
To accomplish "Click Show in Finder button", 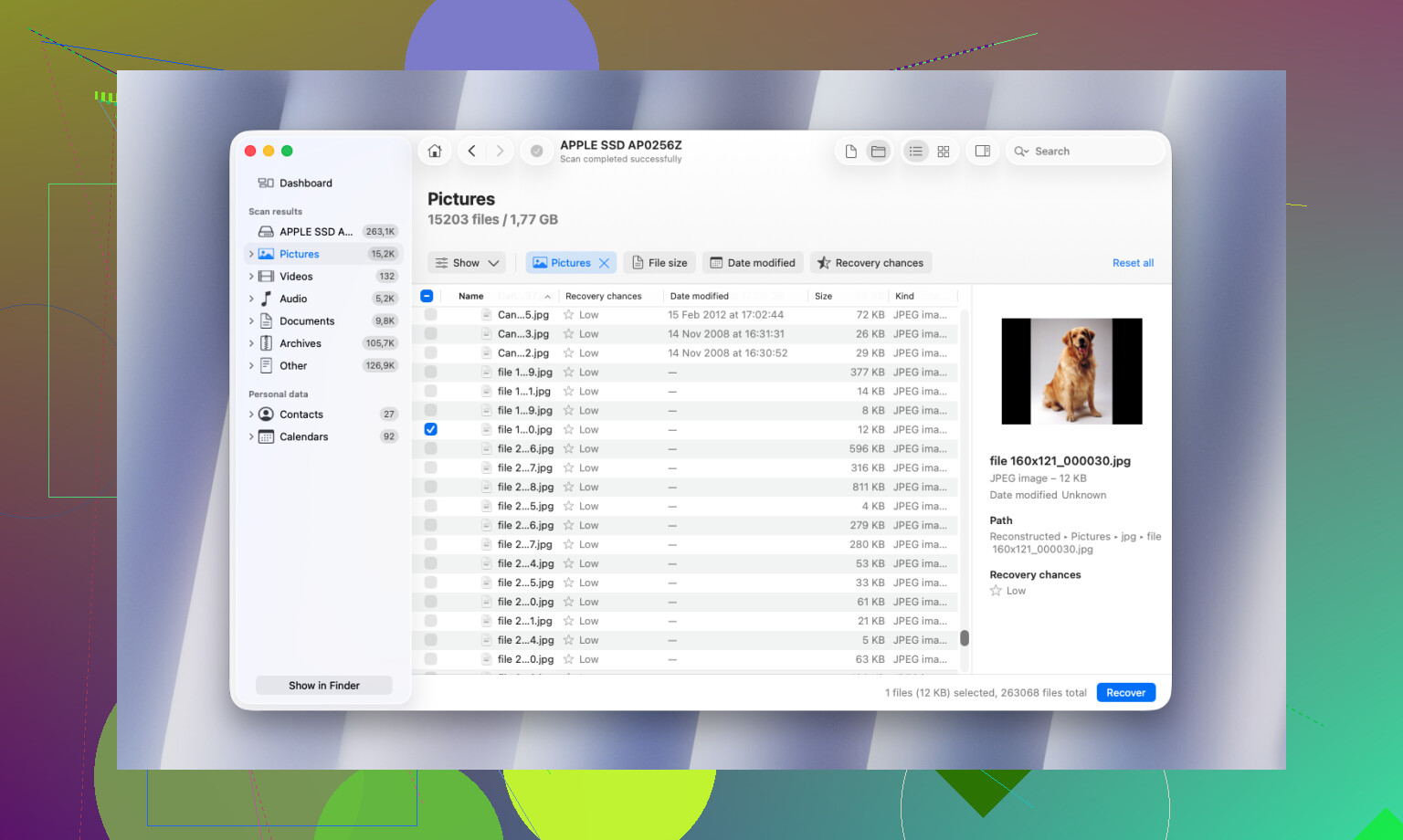I will coord(324,686).
